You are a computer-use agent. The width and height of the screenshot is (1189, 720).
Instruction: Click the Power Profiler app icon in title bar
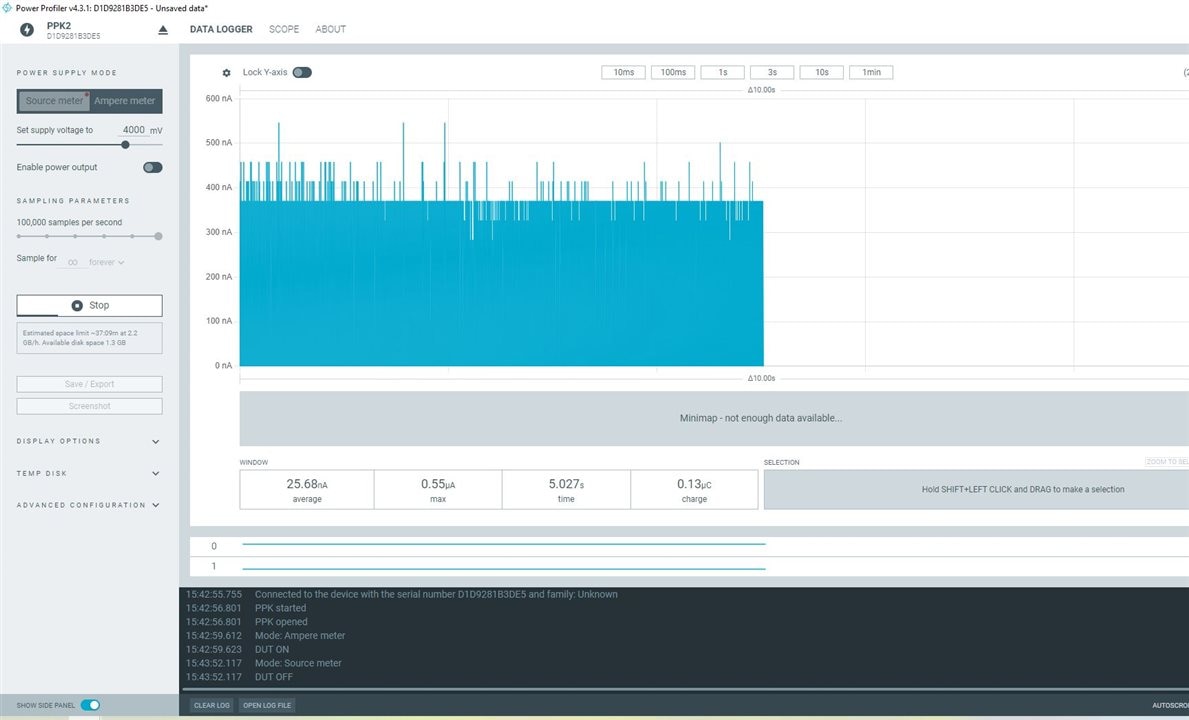(x=8, y=7)
